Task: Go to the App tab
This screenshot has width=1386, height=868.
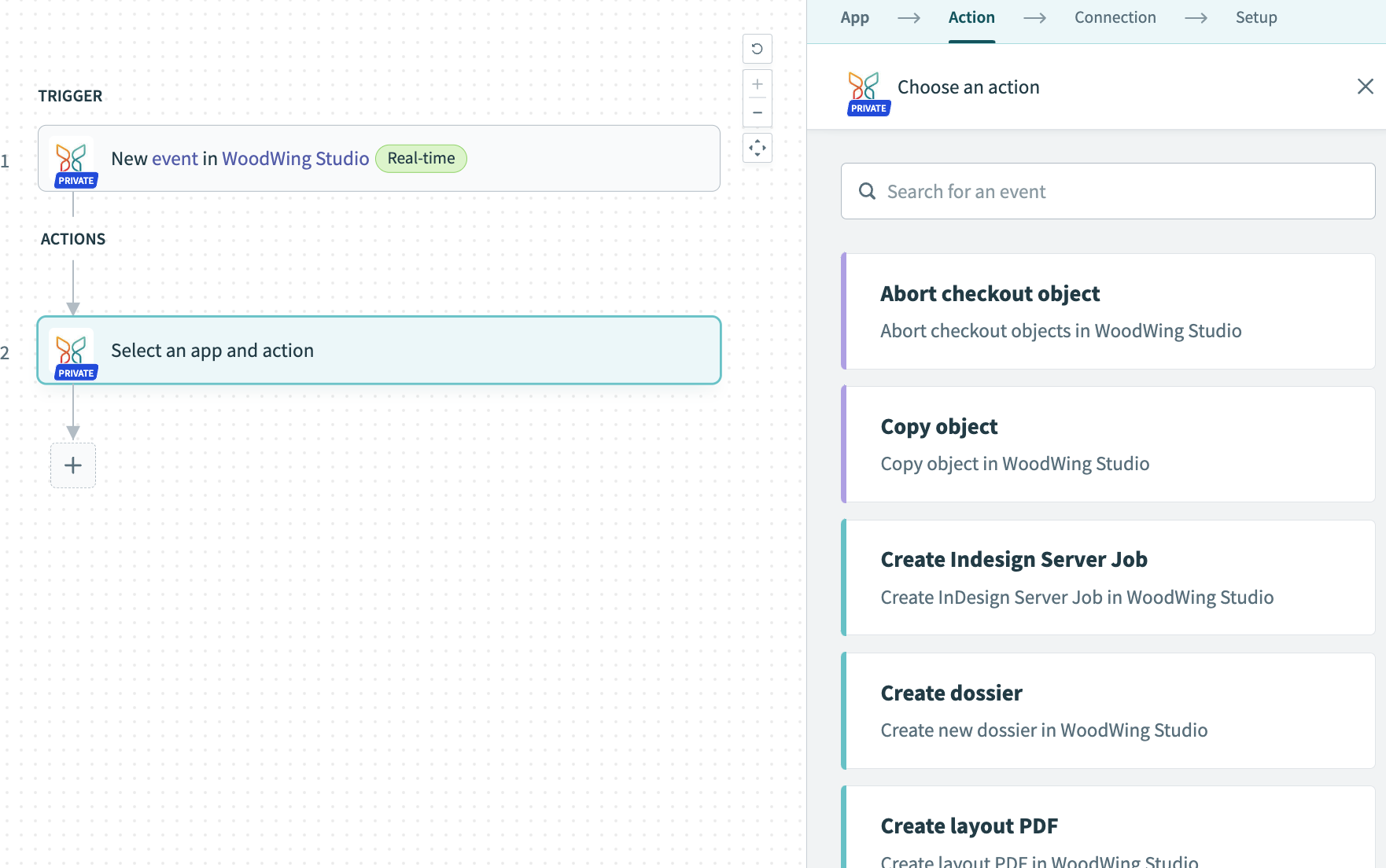Action: 854,17
